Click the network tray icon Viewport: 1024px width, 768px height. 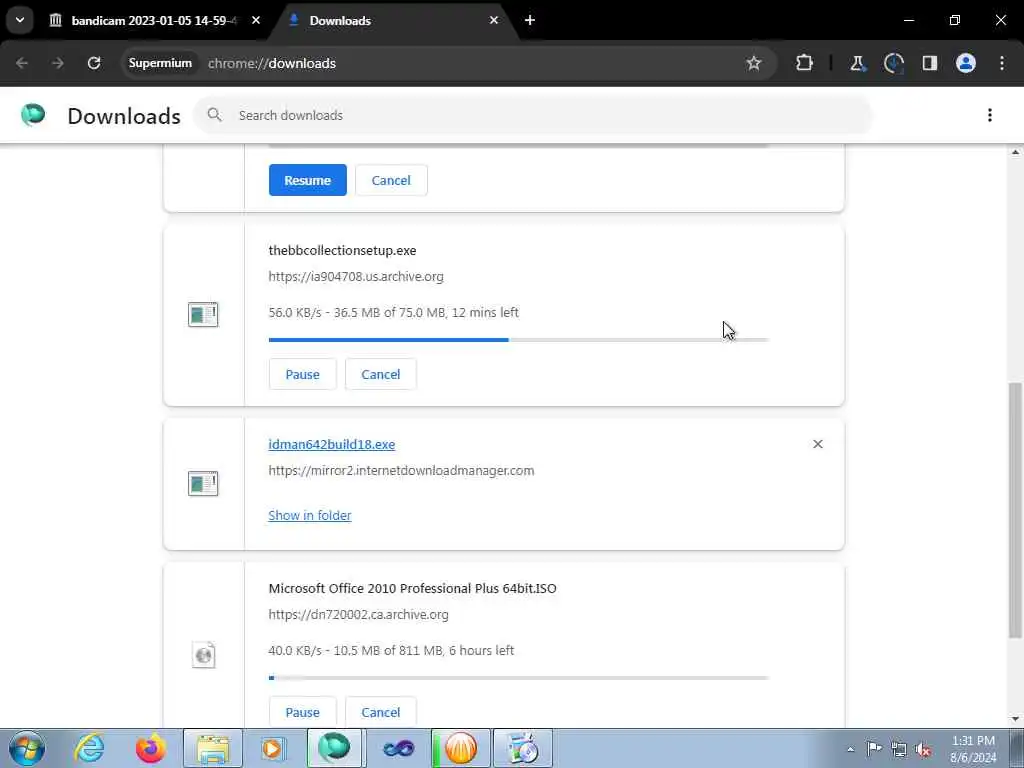point(899,749)
